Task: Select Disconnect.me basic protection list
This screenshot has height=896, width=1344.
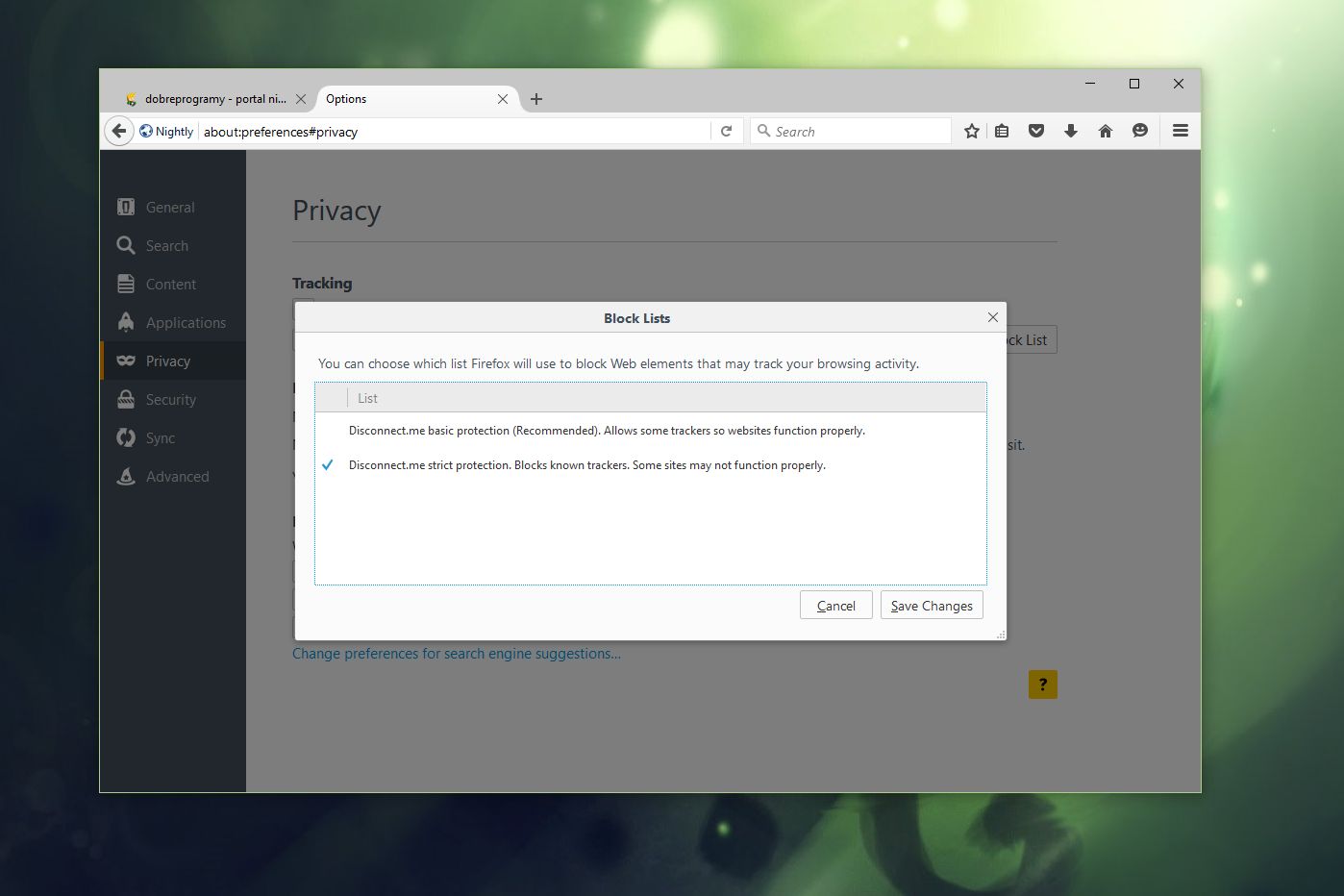Action: (x=651, y=431)
